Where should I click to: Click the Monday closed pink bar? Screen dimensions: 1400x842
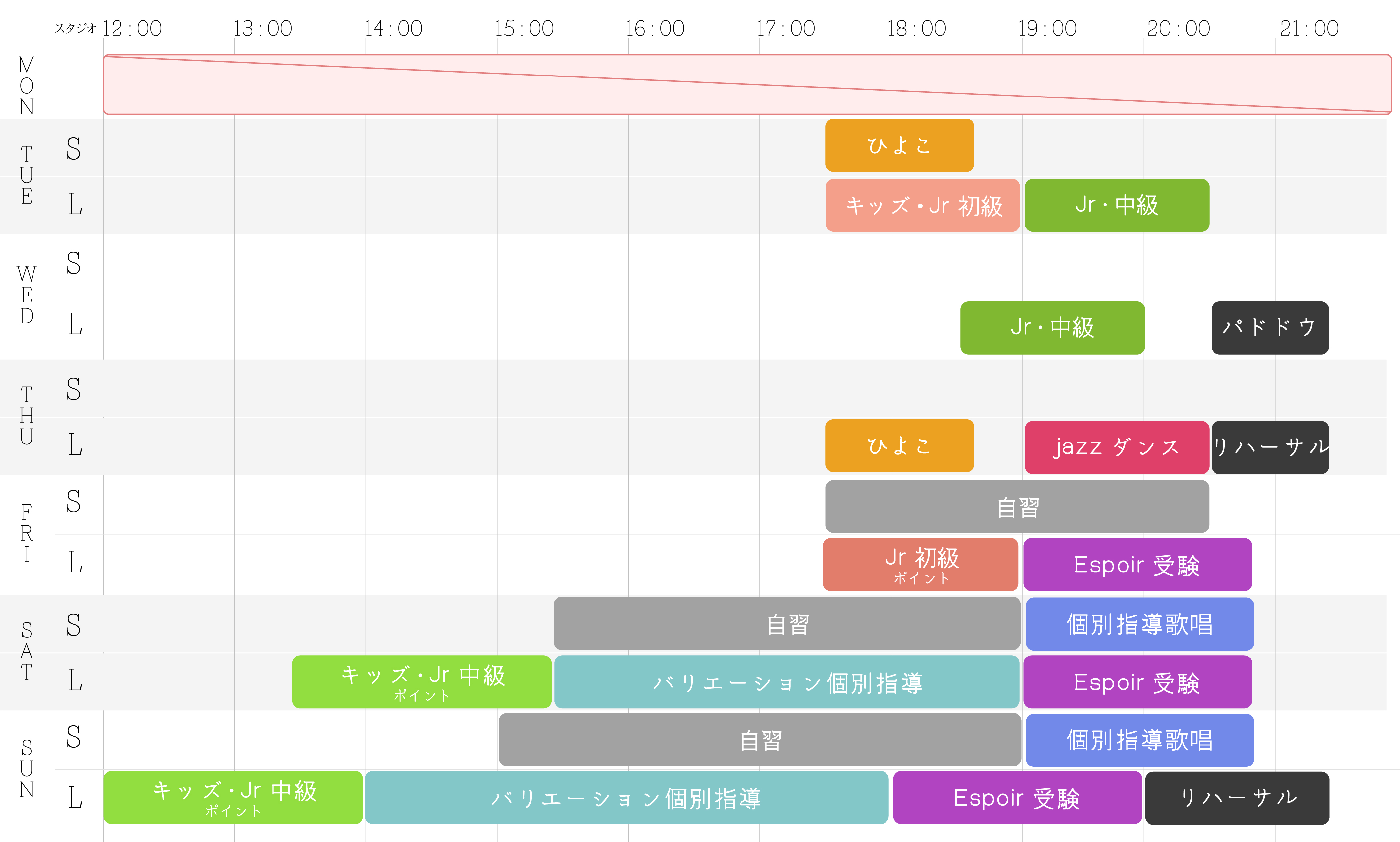[x=747, y=85]
